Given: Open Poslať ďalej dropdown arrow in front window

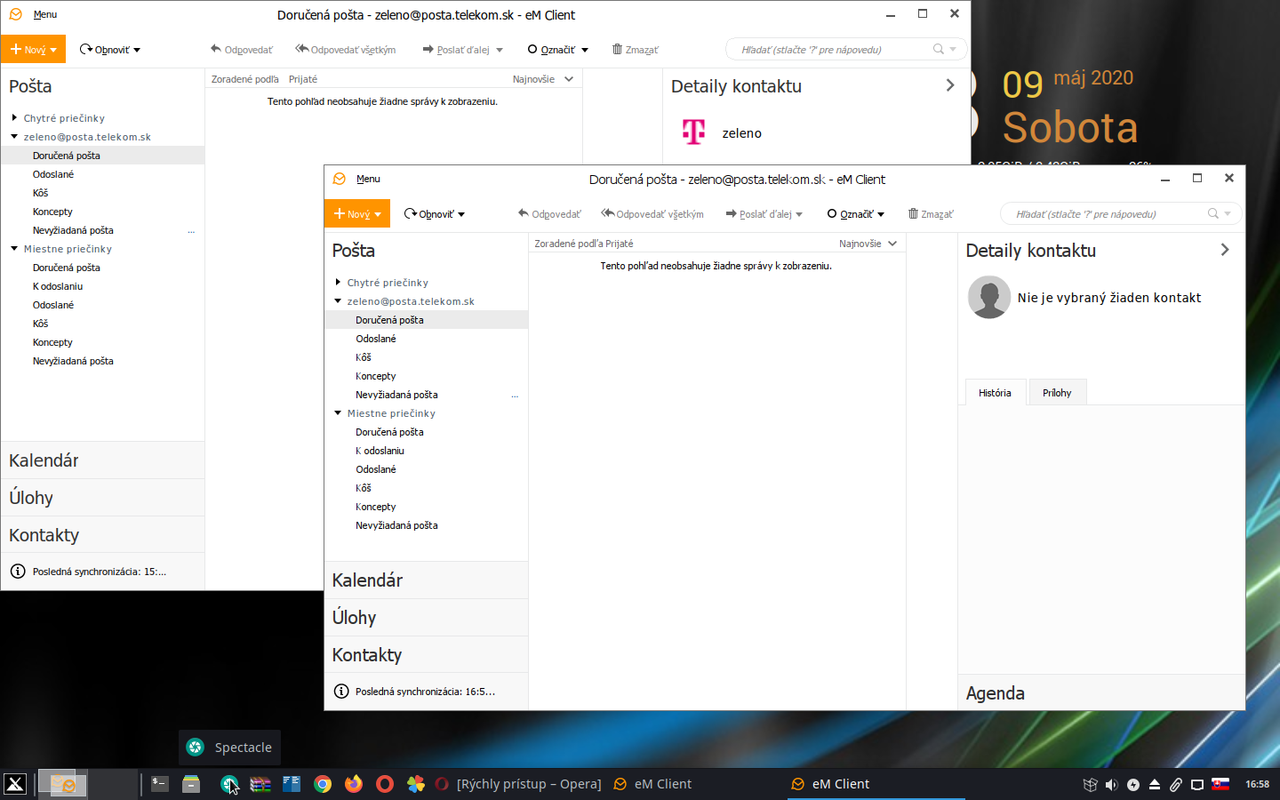Looking at the screenshot, I should (x=799, y=214).
